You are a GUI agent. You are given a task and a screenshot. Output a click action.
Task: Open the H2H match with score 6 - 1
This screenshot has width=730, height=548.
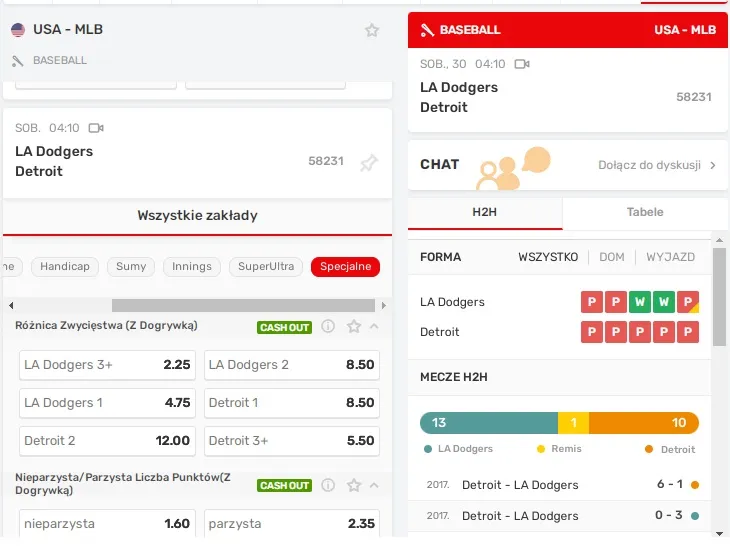pos(560,485)
